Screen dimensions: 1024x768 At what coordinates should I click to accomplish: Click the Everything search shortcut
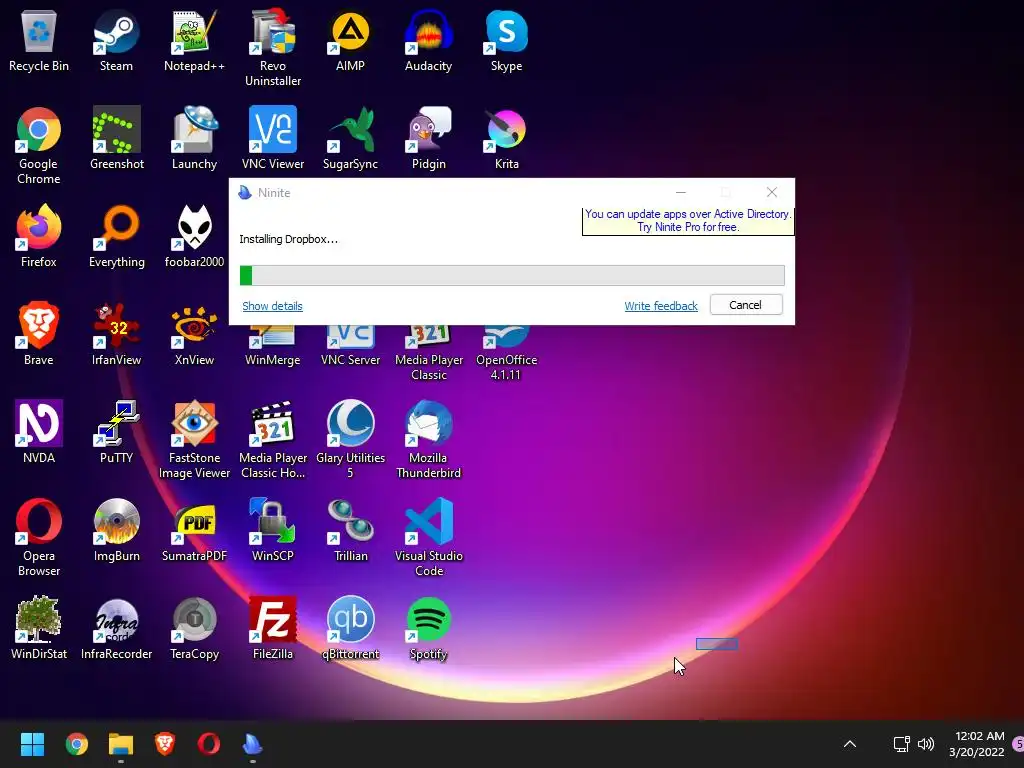116,236
